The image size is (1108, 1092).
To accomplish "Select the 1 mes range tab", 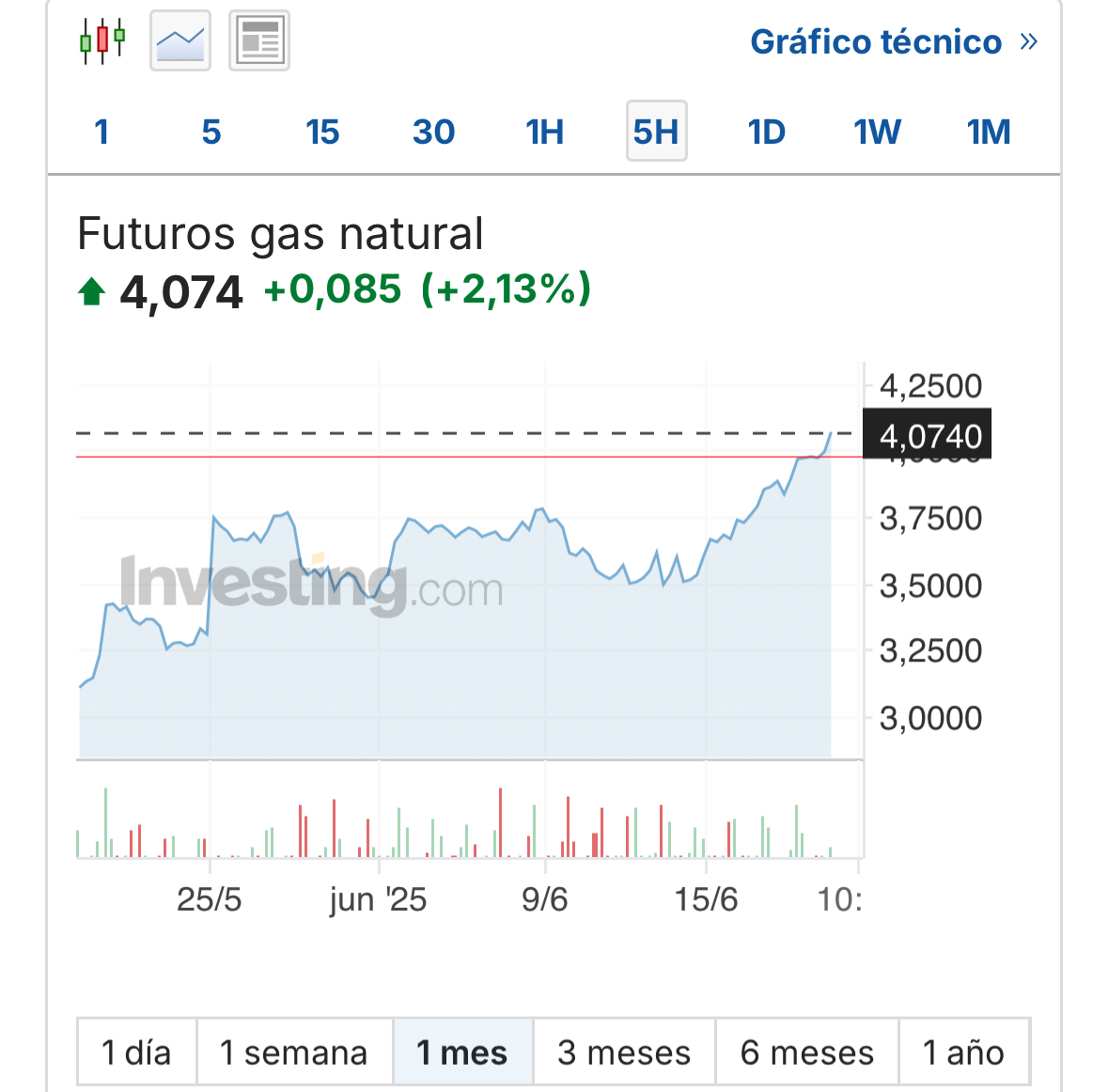I will coord(463,1052).
